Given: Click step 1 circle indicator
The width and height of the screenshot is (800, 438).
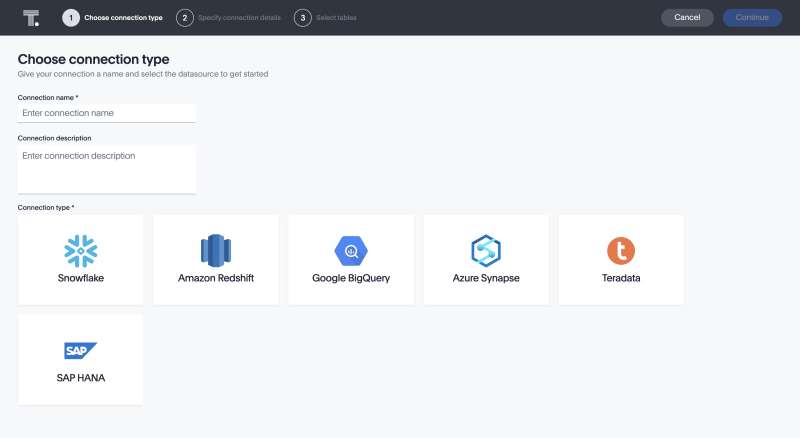Looking at the screenshot, I should (x=71, y=18).
